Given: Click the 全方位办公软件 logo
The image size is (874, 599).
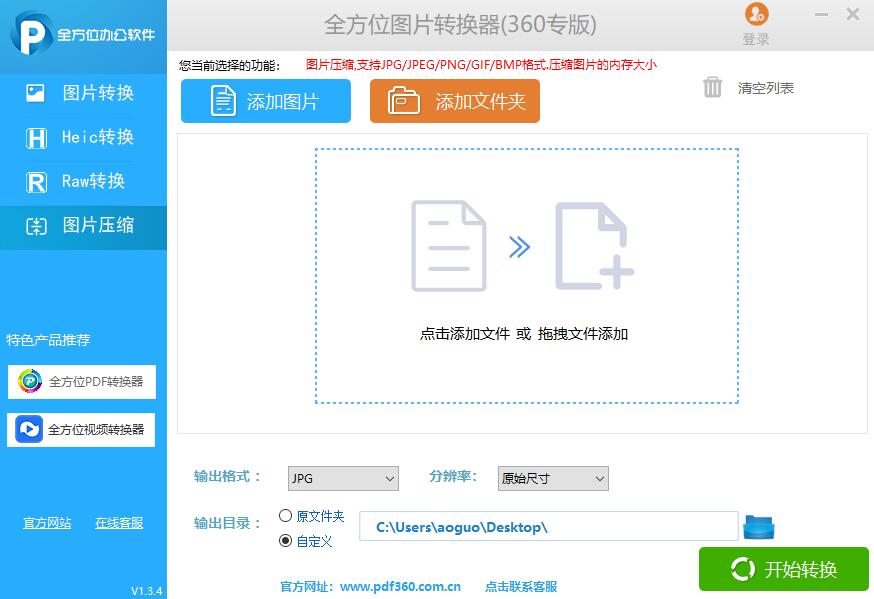Looking at the screenshot, I should [x=82, y=34].
